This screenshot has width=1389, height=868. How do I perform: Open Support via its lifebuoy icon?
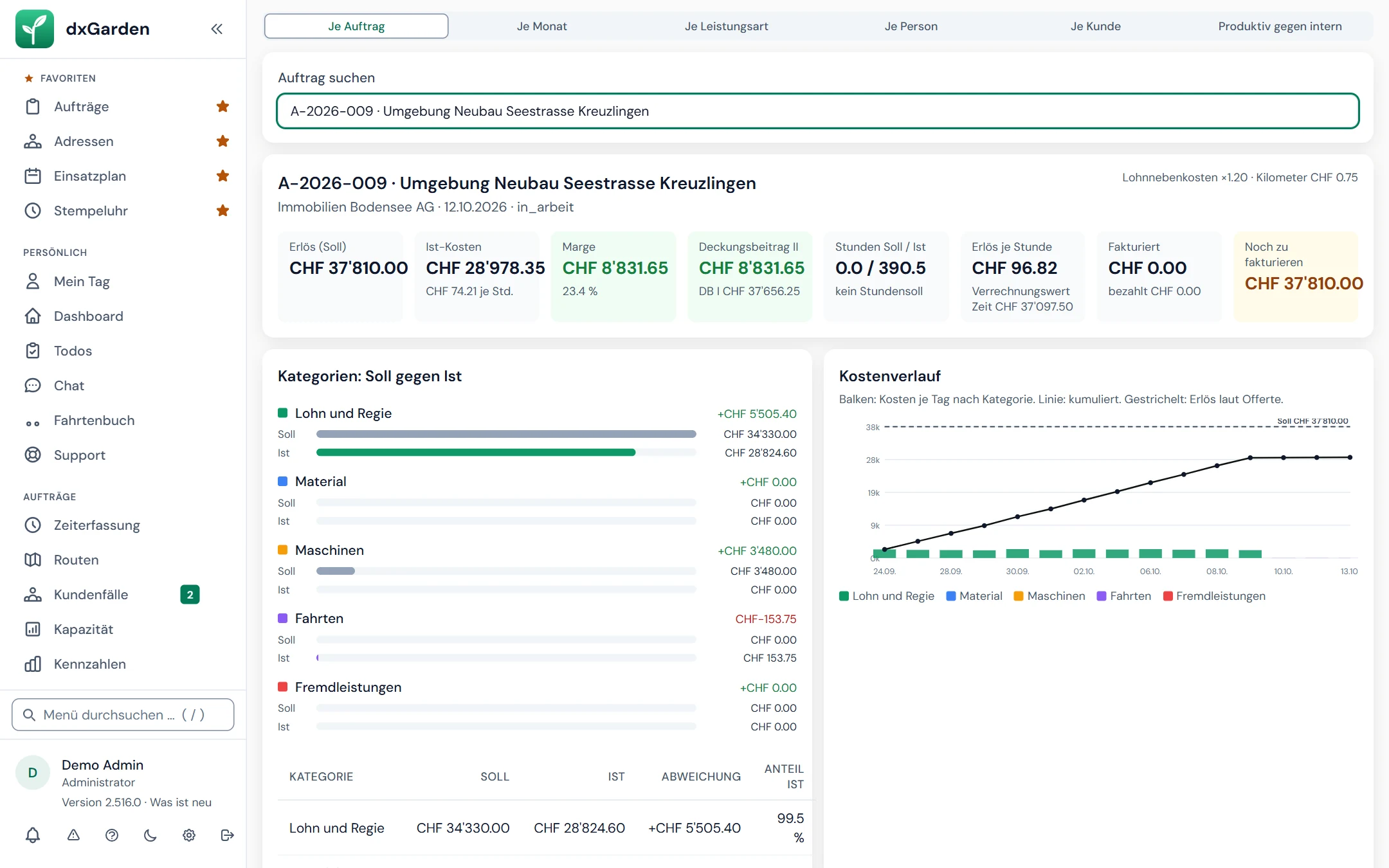pos(33,455)
